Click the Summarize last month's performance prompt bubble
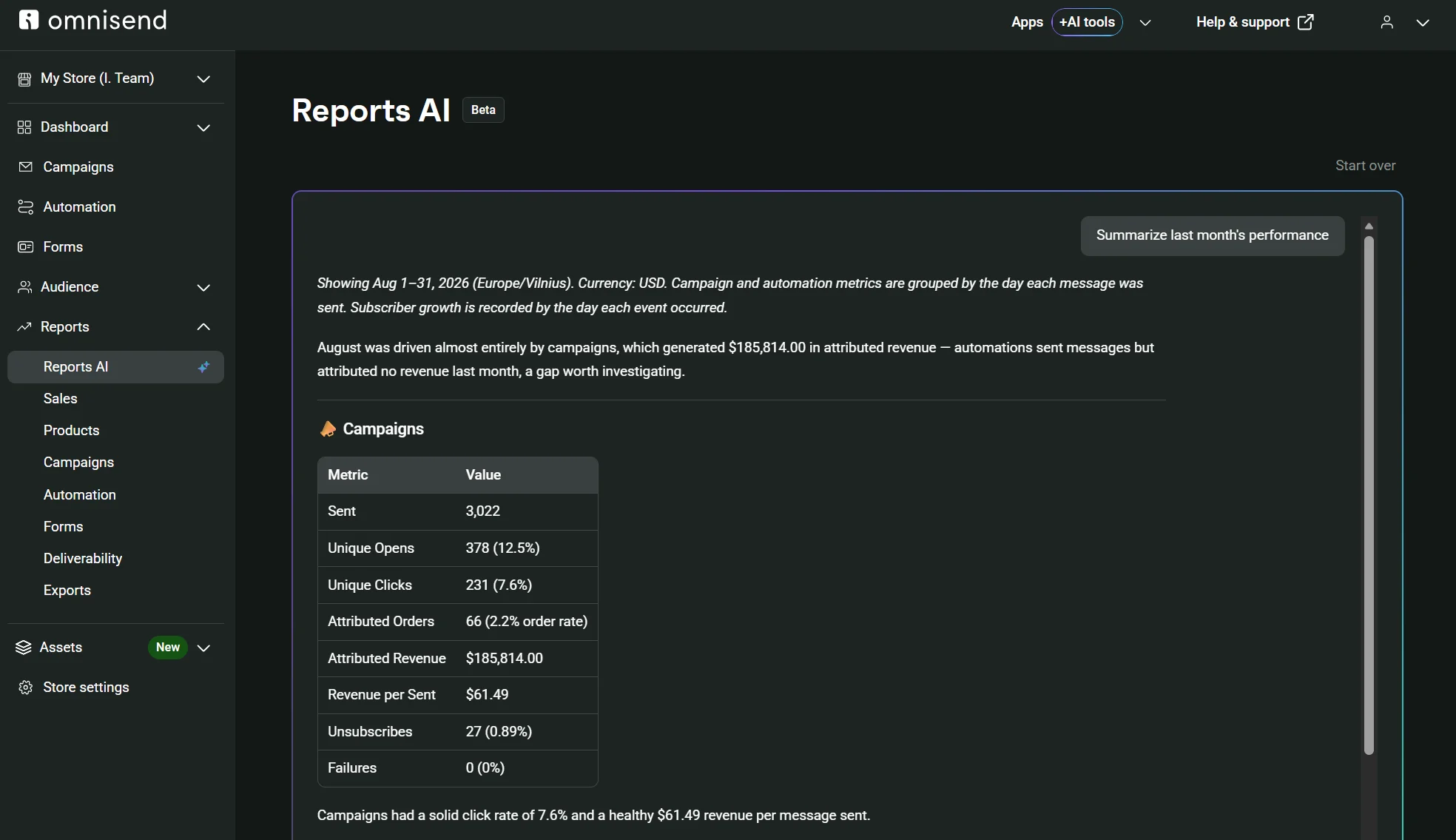Image resolution: width=1456 pixels, height=840 pixels. pyautogui.click(x=1213, y=235)
